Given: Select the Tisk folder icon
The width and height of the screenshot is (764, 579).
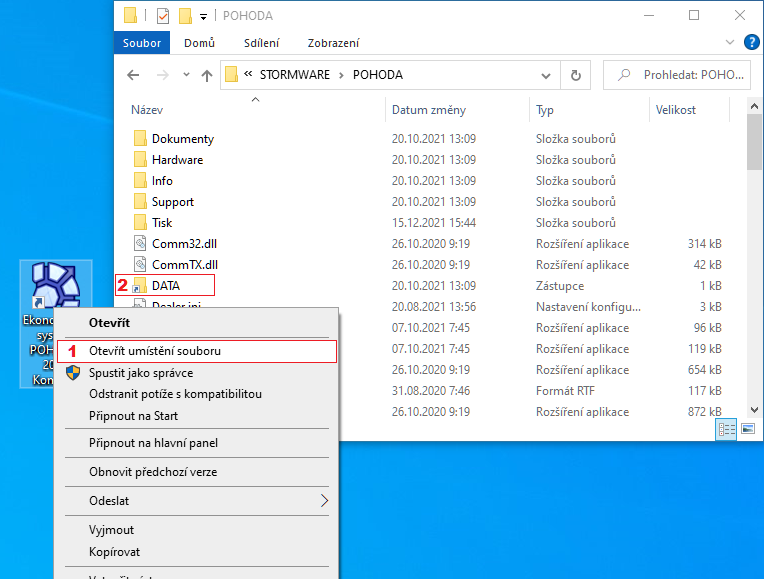Looking at the screenshot, I should pos(140,222).
